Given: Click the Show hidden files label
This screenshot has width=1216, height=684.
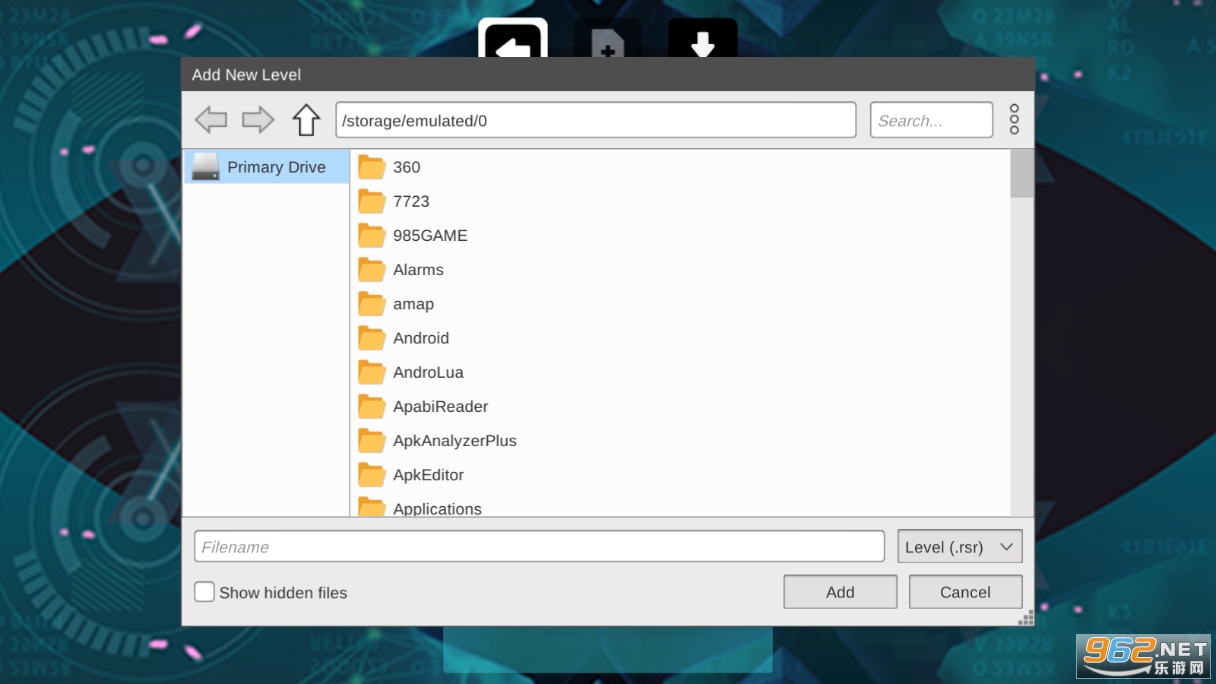Looking at the screenshot, I should click(x=283, y=592).
